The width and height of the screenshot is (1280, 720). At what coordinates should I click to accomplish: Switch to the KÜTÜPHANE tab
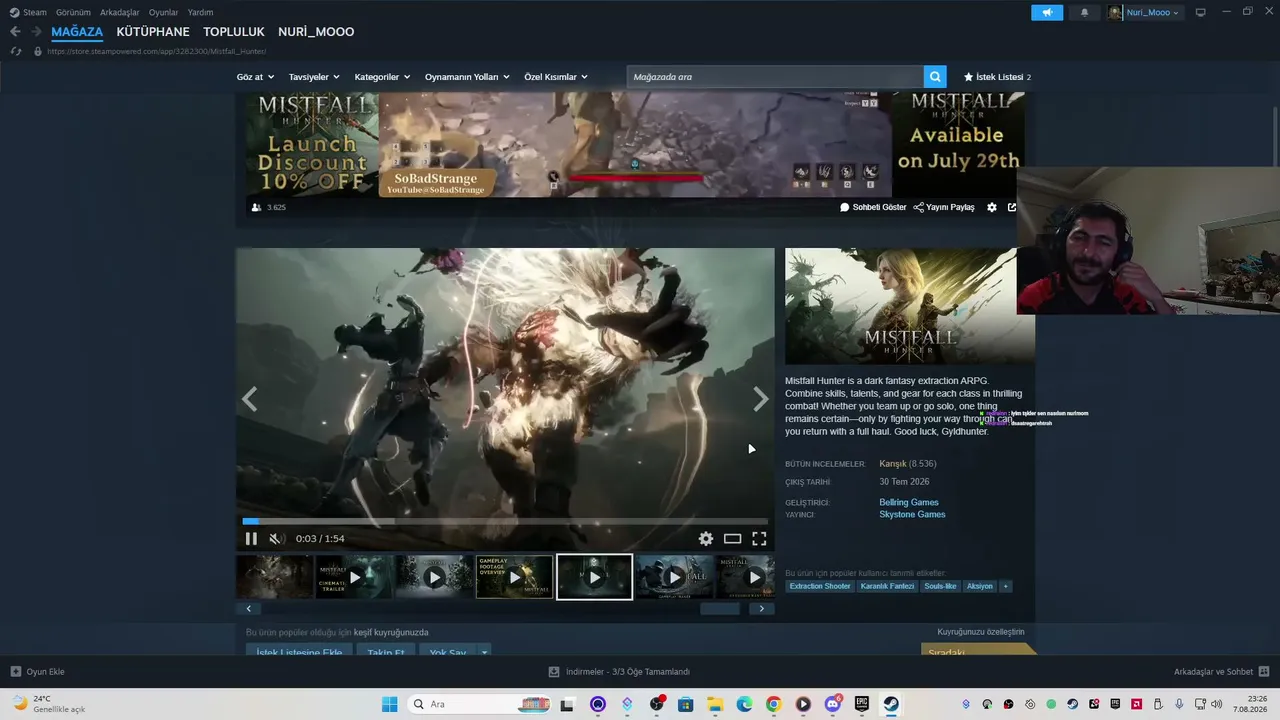pos(153,32)
